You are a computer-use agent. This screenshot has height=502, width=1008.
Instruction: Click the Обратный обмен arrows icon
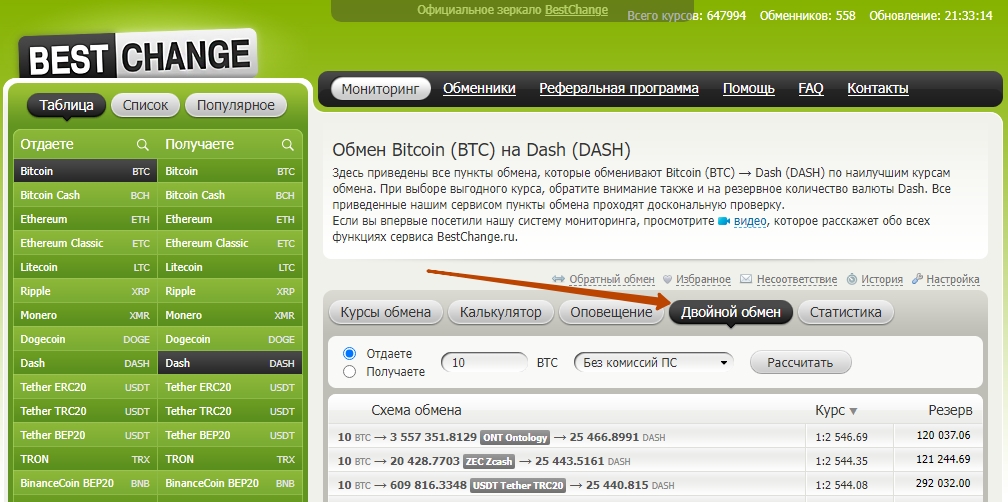click(x=558, y=280)
